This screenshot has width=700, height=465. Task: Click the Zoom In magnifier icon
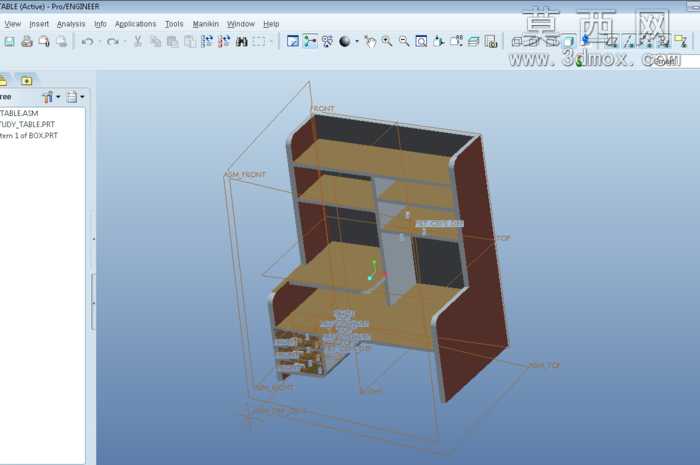tap(387, 42)
